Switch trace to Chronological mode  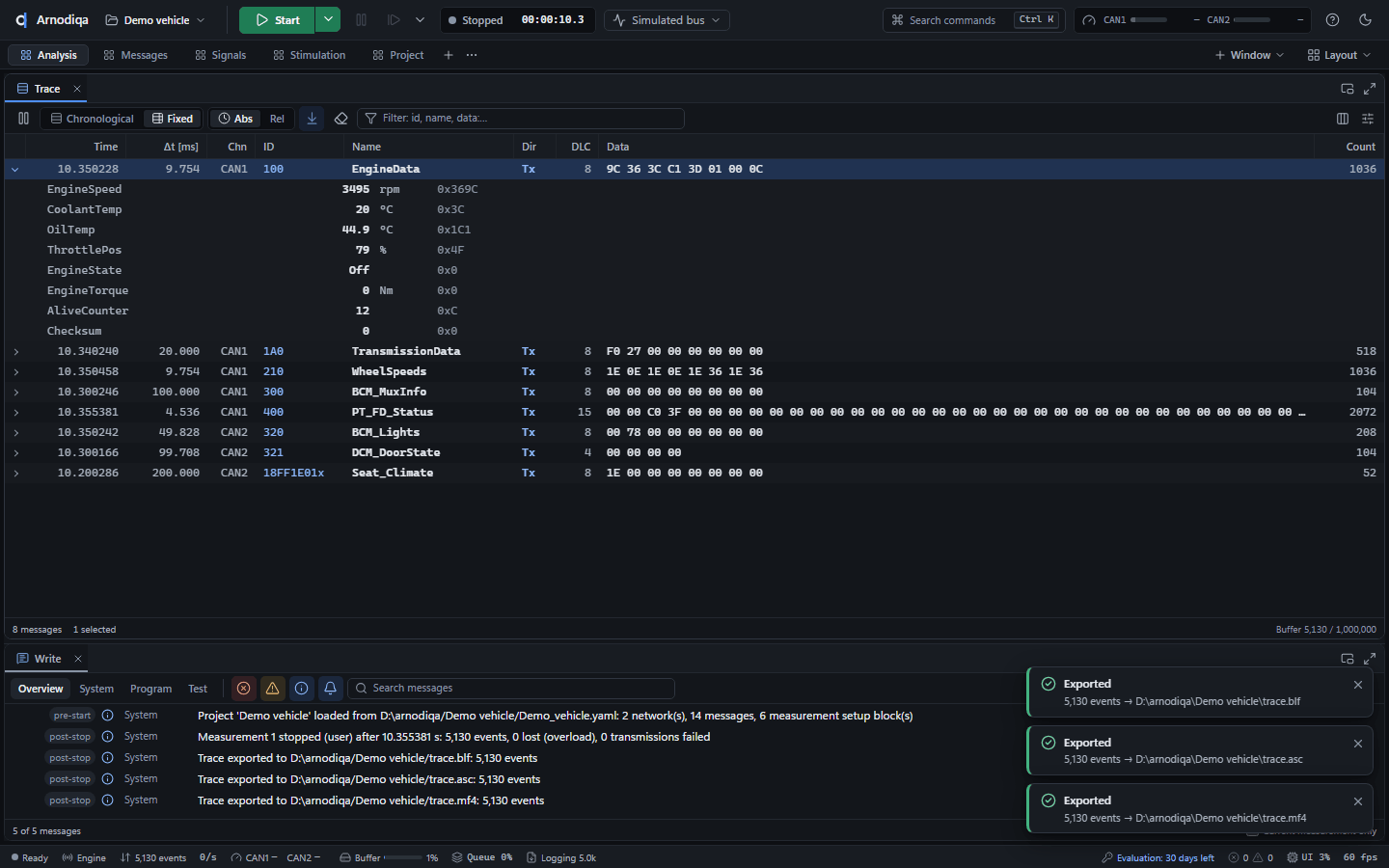(x=93, y=119)
